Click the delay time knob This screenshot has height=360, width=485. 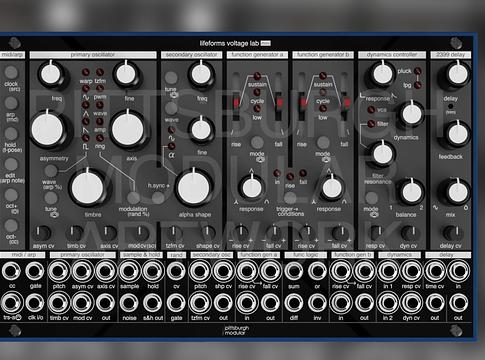click(457, 74)
